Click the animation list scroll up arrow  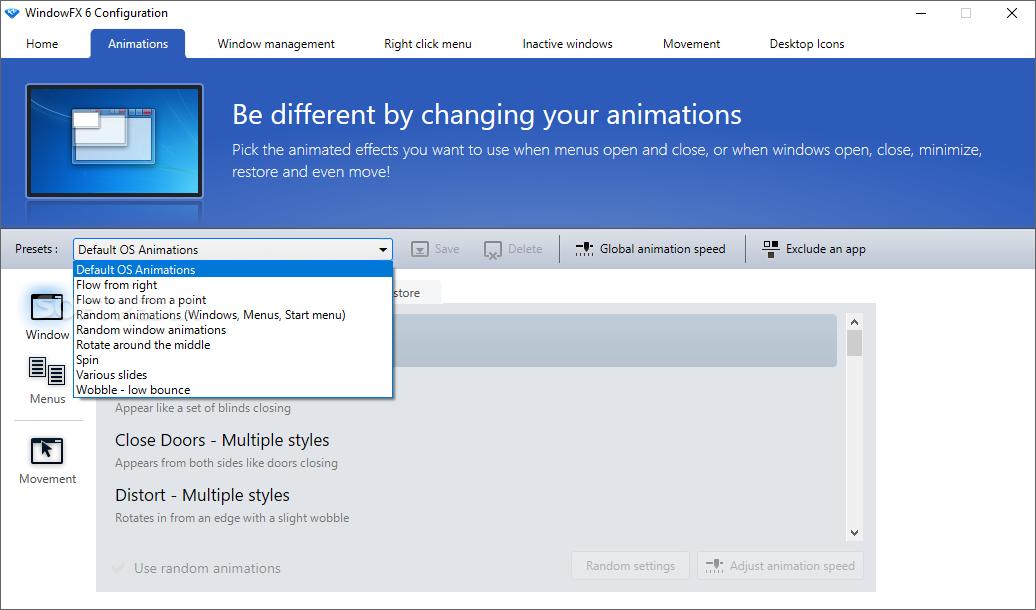pos(854,322)
